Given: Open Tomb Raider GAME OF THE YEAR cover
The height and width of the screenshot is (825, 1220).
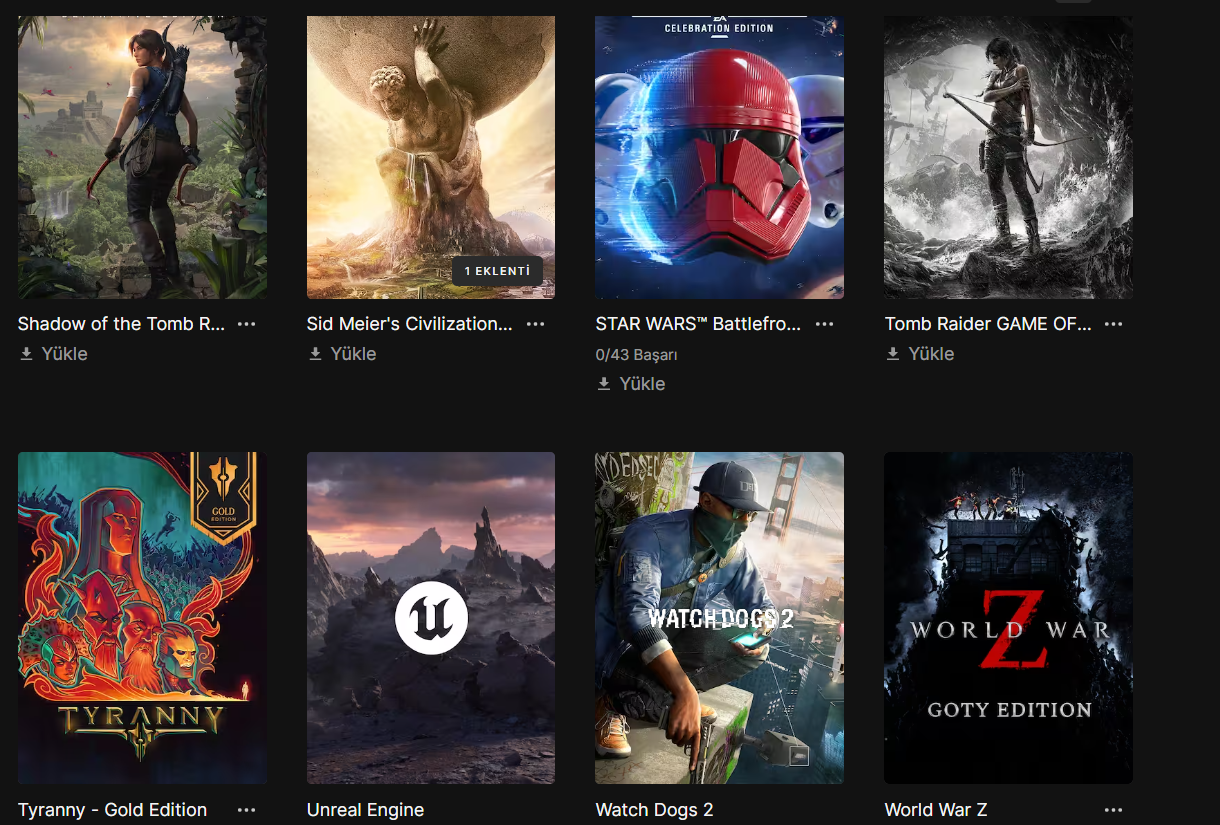Looking at the screenshot, I should tap(1008, 157).
